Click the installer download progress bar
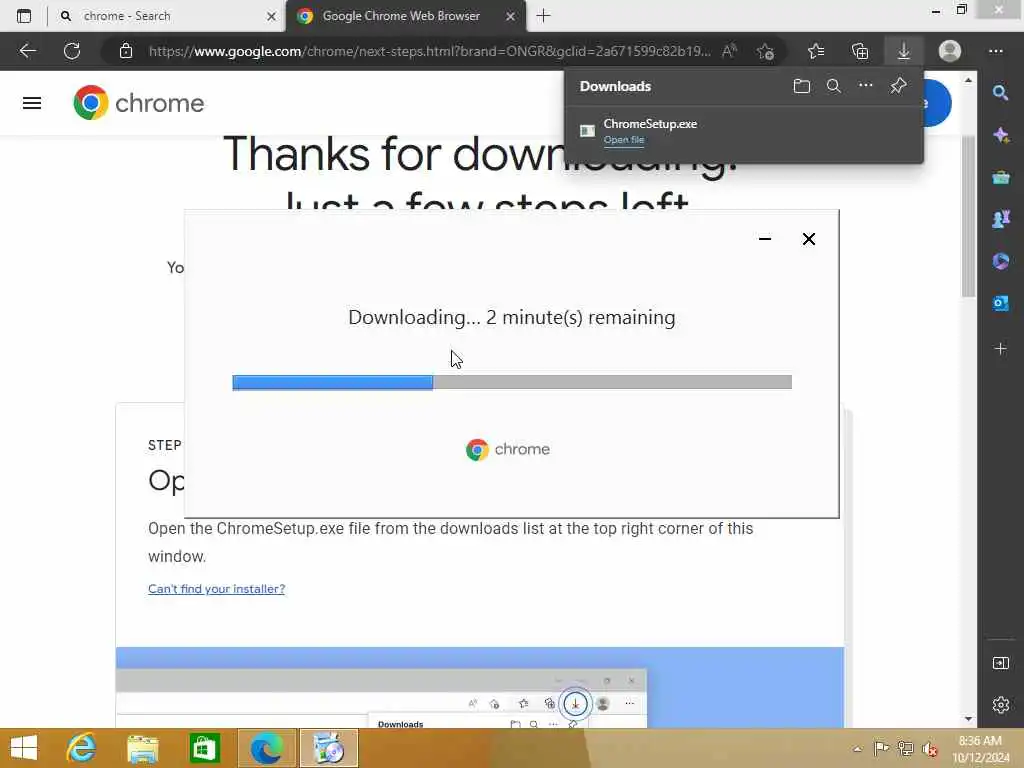 tap(512, 382)
